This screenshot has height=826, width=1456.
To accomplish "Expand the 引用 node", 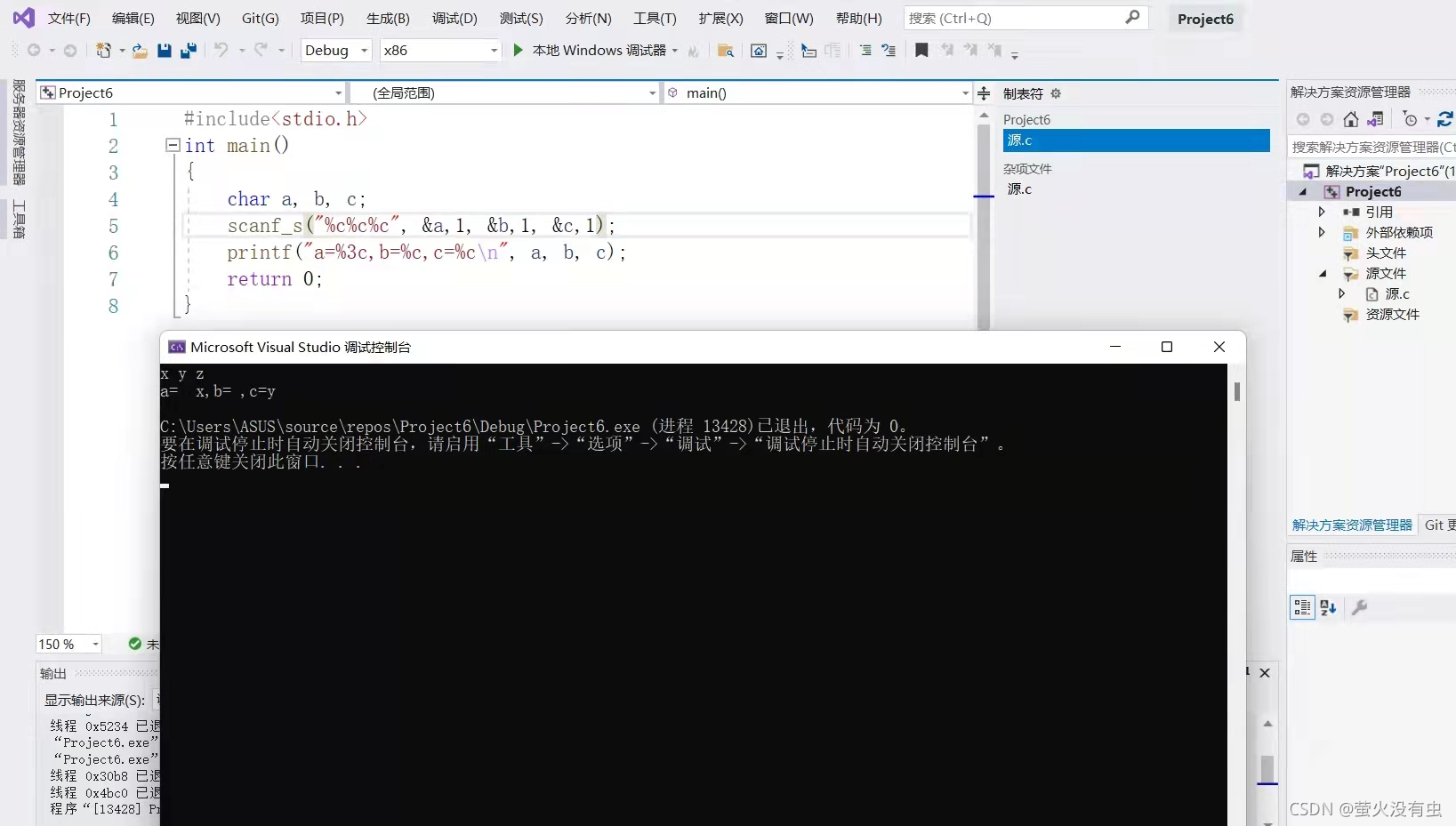I will (1322, 212).
